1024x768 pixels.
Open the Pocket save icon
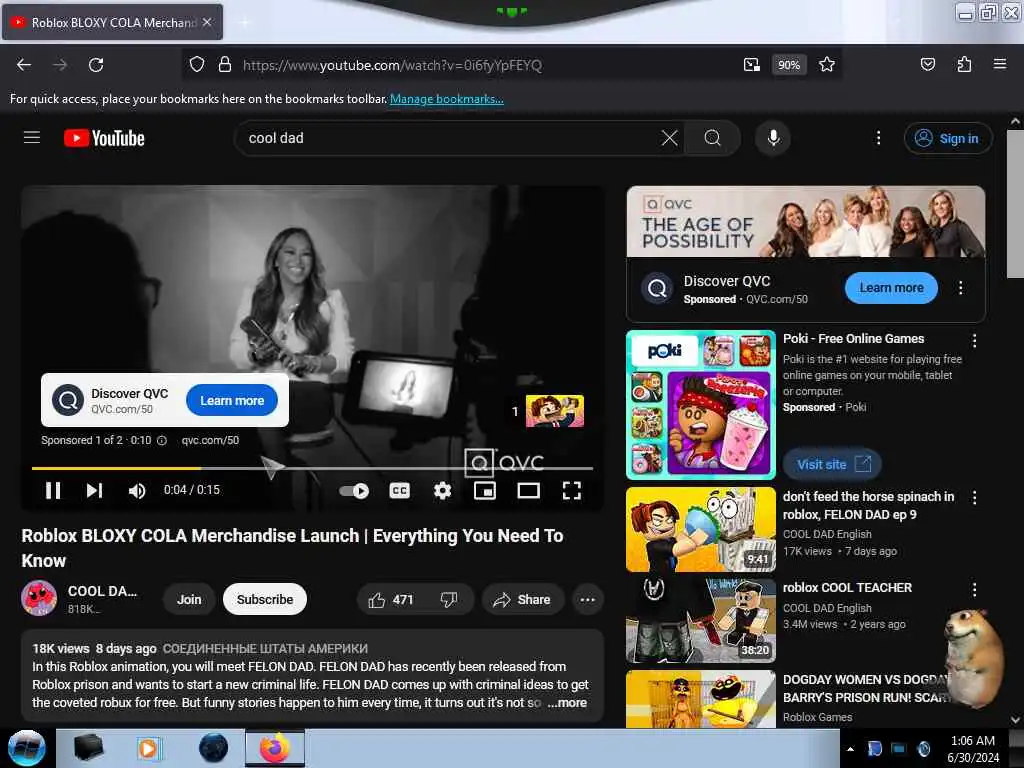[927, 64]
